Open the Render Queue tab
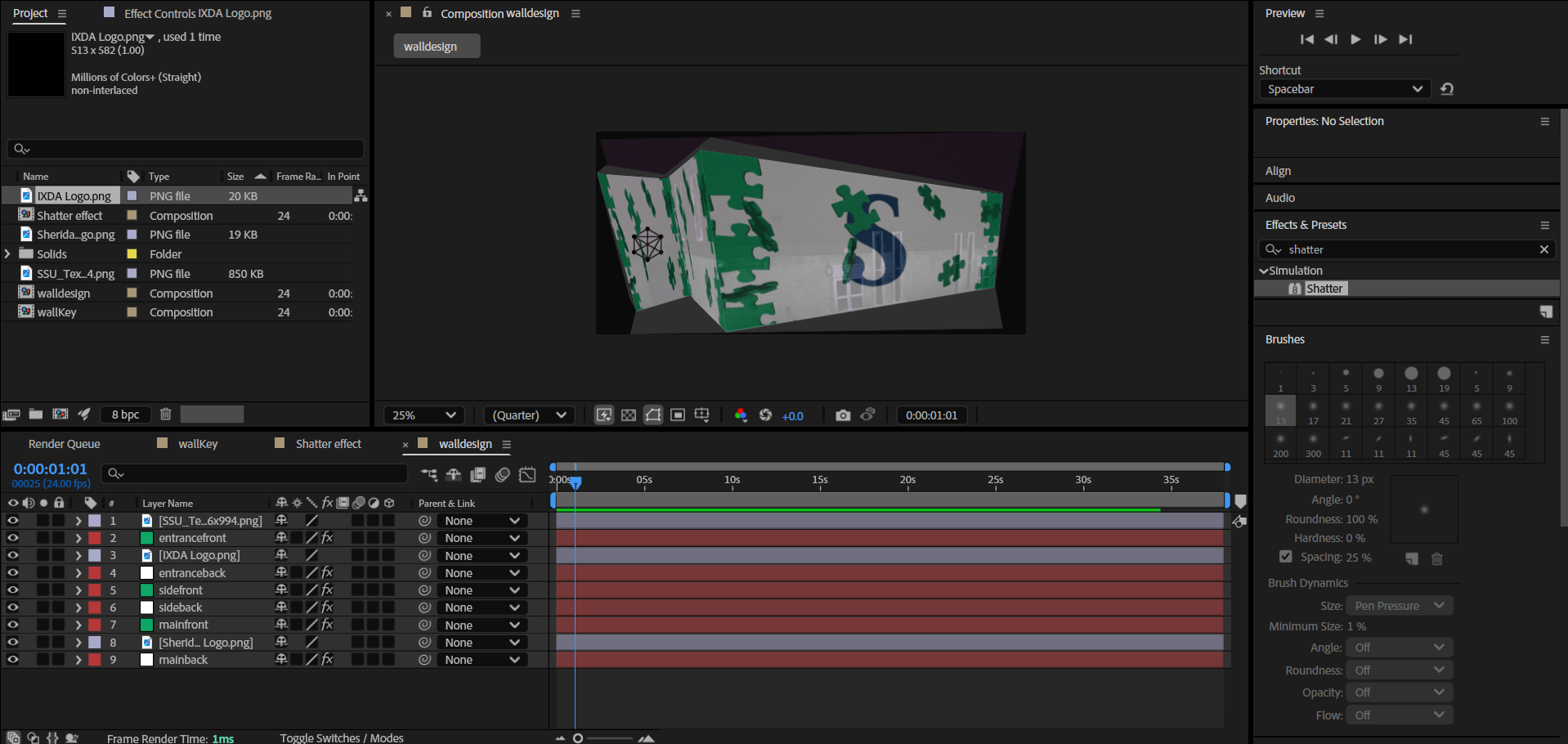The image size is (1568, 744). point(64,444)
